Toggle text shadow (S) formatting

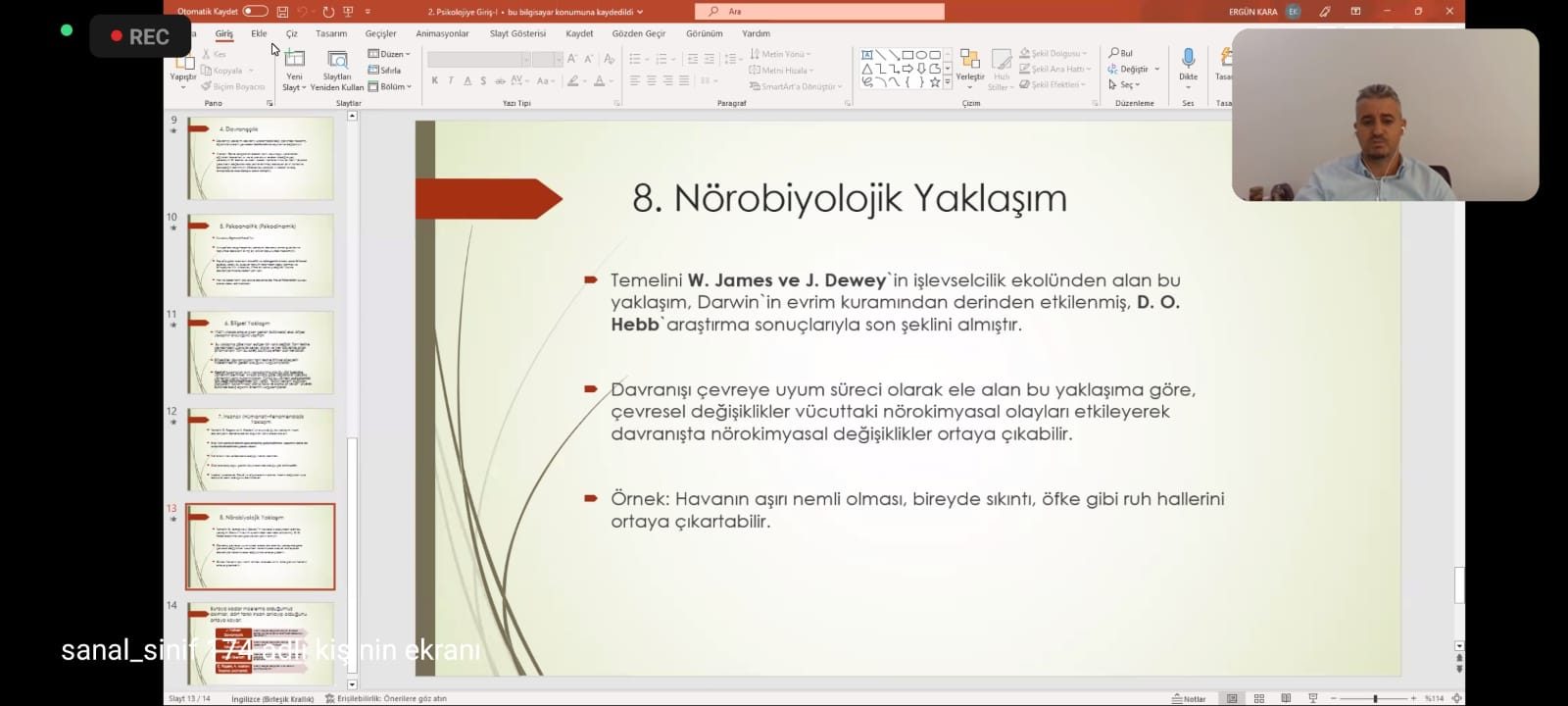[484, 81]
